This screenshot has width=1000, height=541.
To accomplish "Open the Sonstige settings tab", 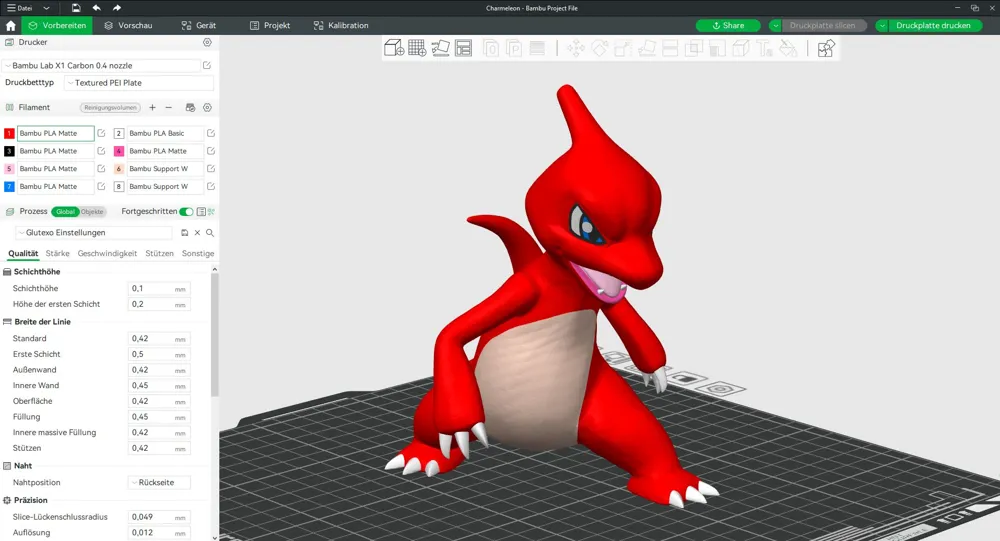I will click(x=198, y=253).
